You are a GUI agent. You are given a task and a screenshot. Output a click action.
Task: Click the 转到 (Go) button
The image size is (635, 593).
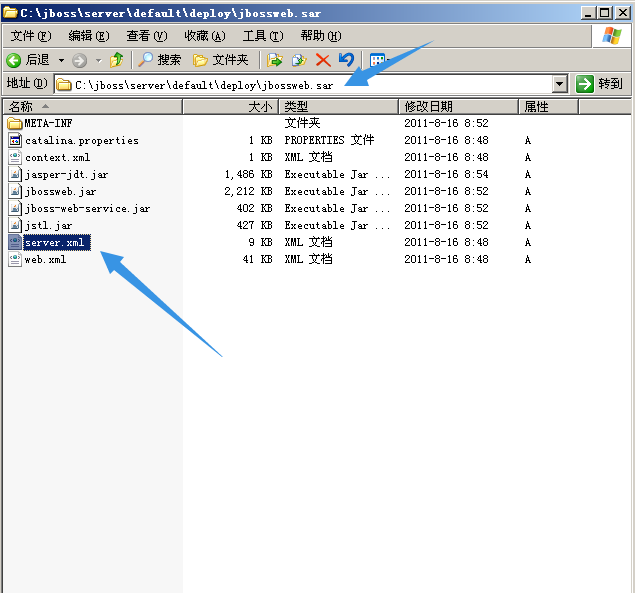pos(599,84)
